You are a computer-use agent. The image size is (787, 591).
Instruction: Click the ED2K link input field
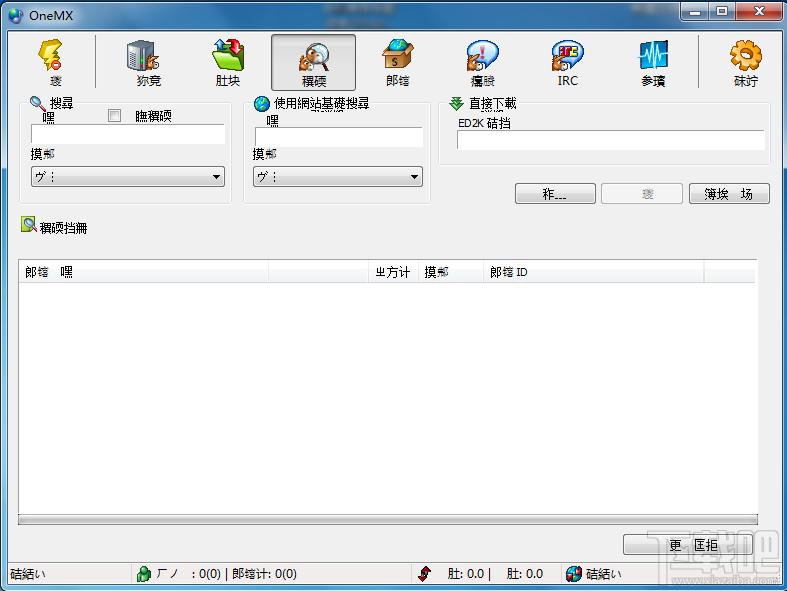click(x=611, y=140)
